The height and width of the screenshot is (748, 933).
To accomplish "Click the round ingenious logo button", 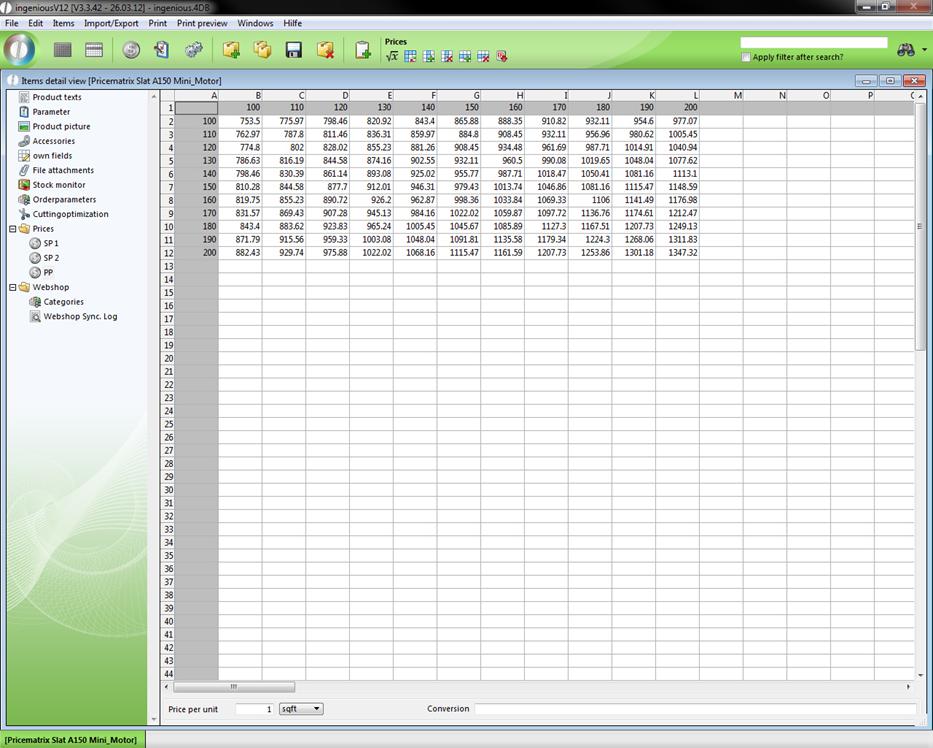I will click(x=20, y=50).
